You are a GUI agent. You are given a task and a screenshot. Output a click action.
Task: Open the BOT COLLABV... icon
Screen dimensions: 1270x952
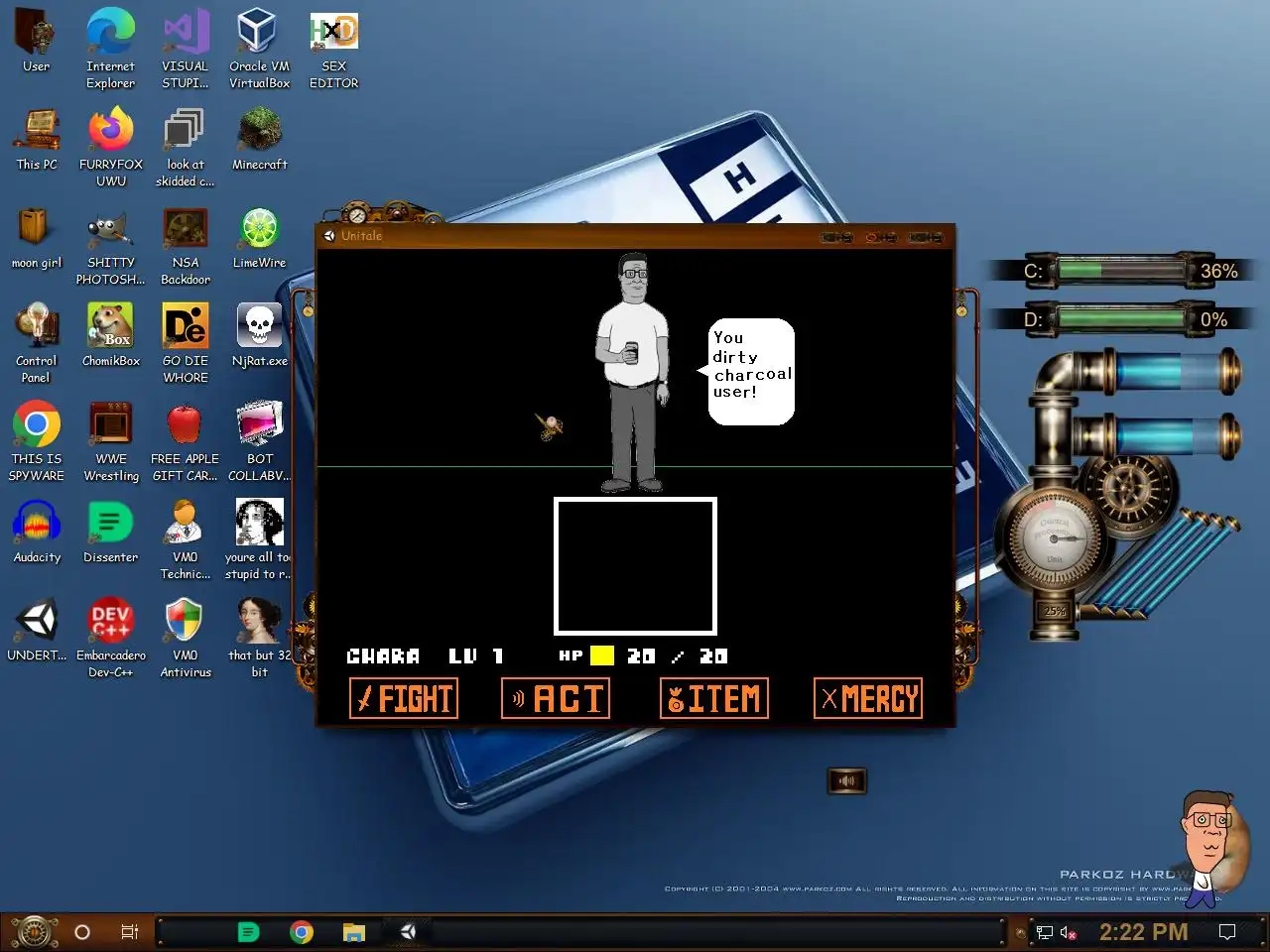tap(259, 441)
